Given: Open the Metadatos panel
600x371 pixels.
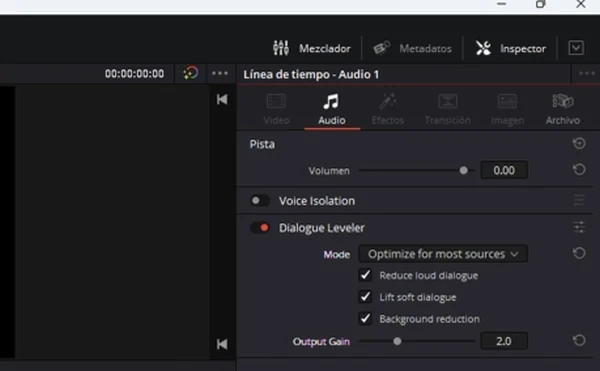Looking at the screenshot, I should [412, 48].
